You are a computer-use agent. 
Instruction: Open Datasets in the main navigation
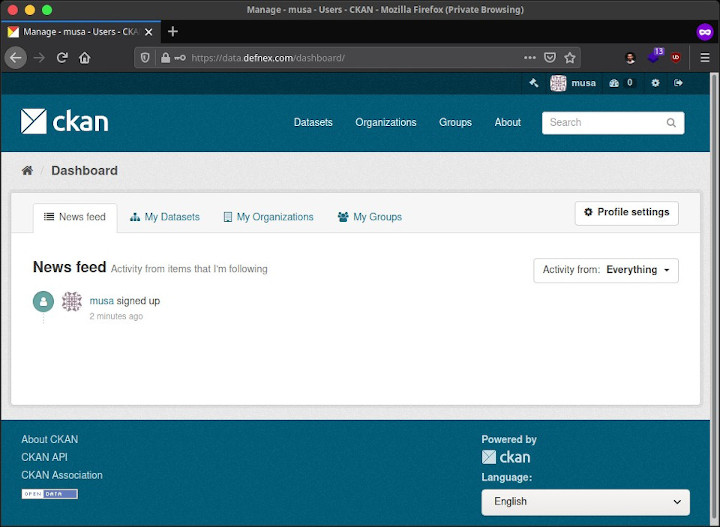click(x=313, y=123)
